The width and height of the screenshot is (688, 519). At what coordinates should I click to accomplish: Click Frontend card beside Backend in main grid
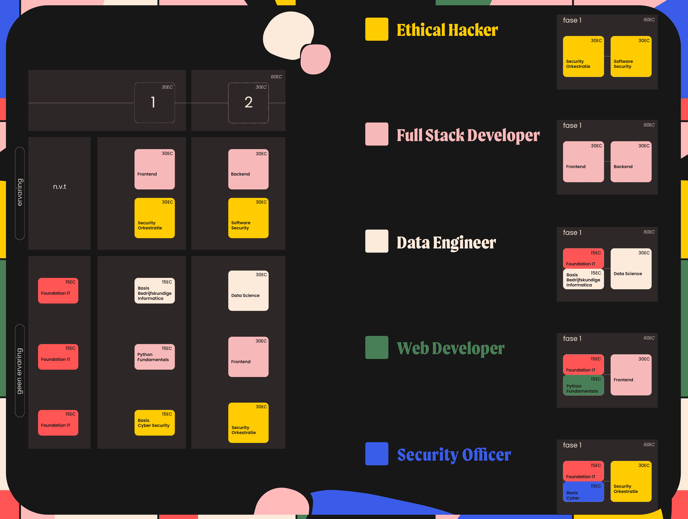click(x=154, y=169)
